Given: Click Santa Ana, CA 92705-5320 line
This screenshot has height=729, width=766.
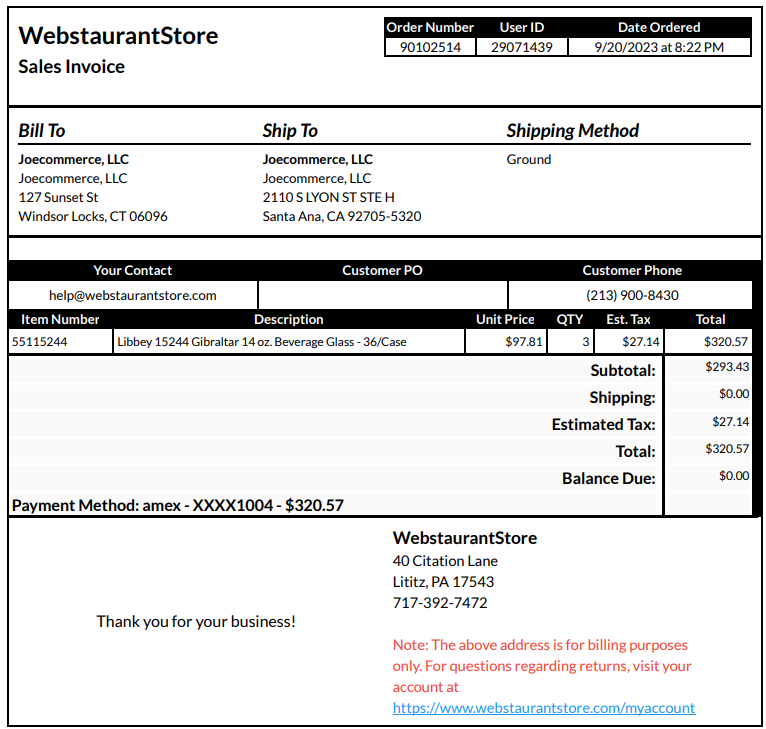Looking at the screenshot, I should coord(342,216).
